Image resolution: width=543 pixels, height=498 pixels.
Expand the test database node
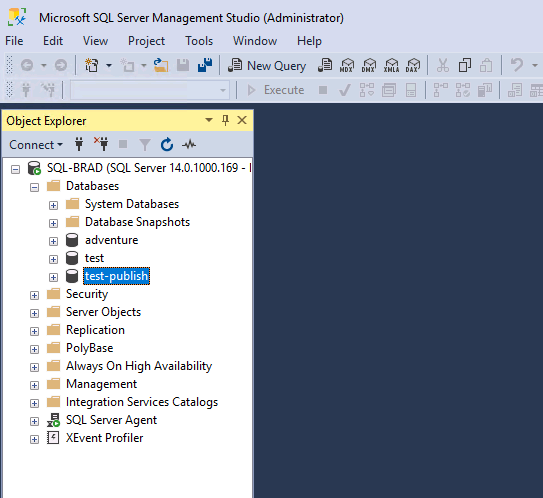click(x=53, y=259)
